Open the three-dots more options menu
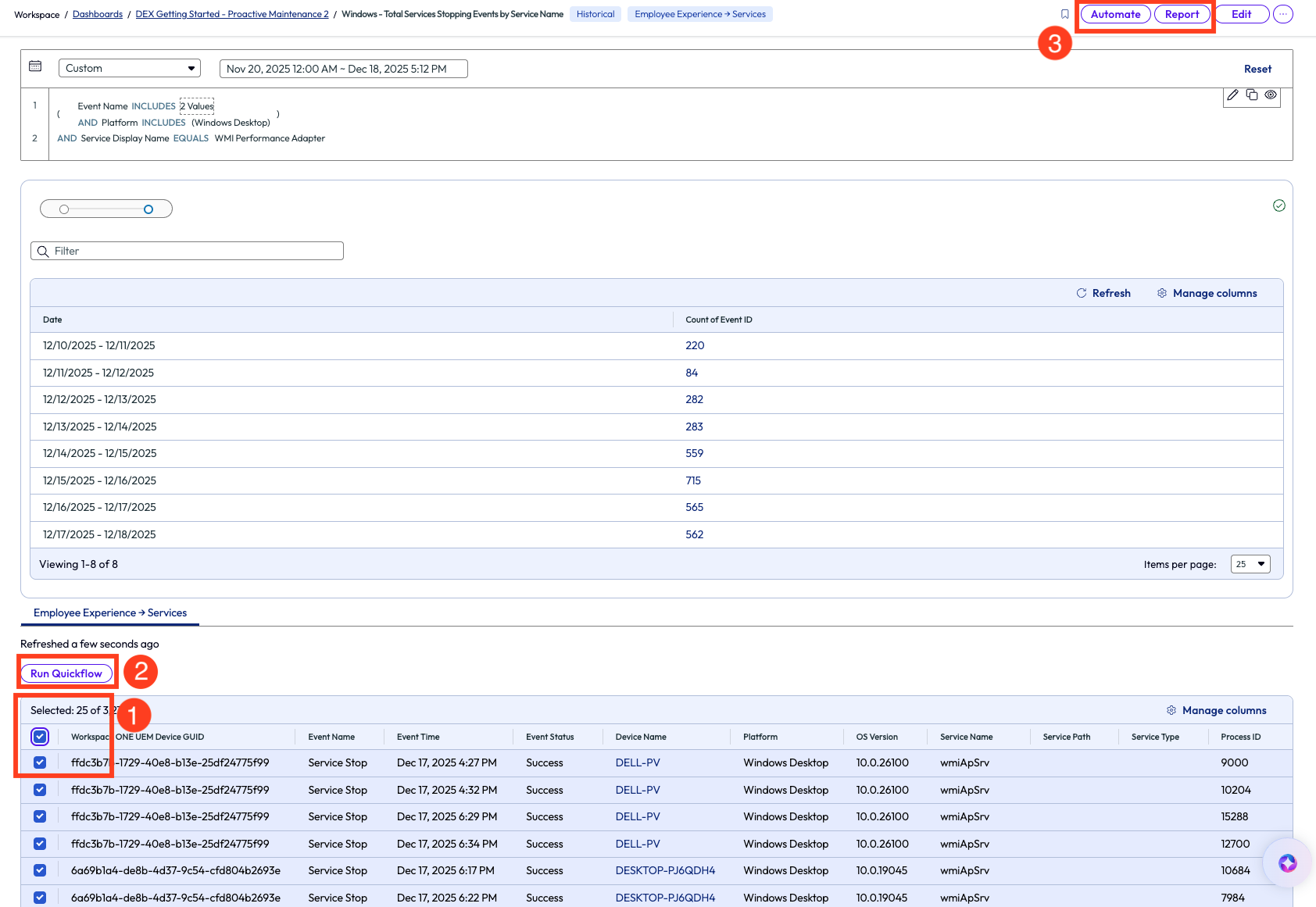1316x907 pixels. coord(1282,14)
